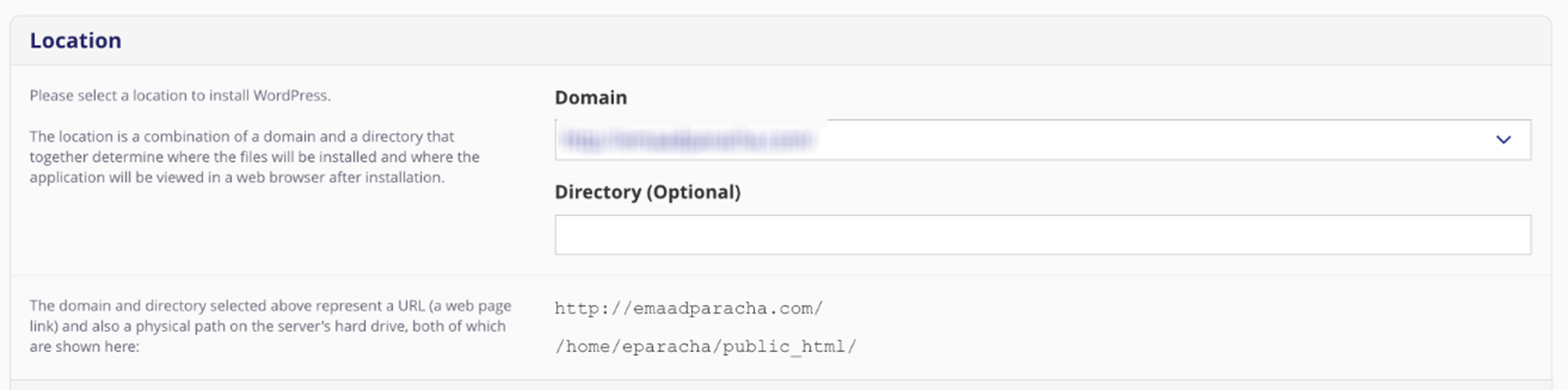Click the 'Please select a location' instruction text
The image size is (1568, 390).
coord(180,96)
